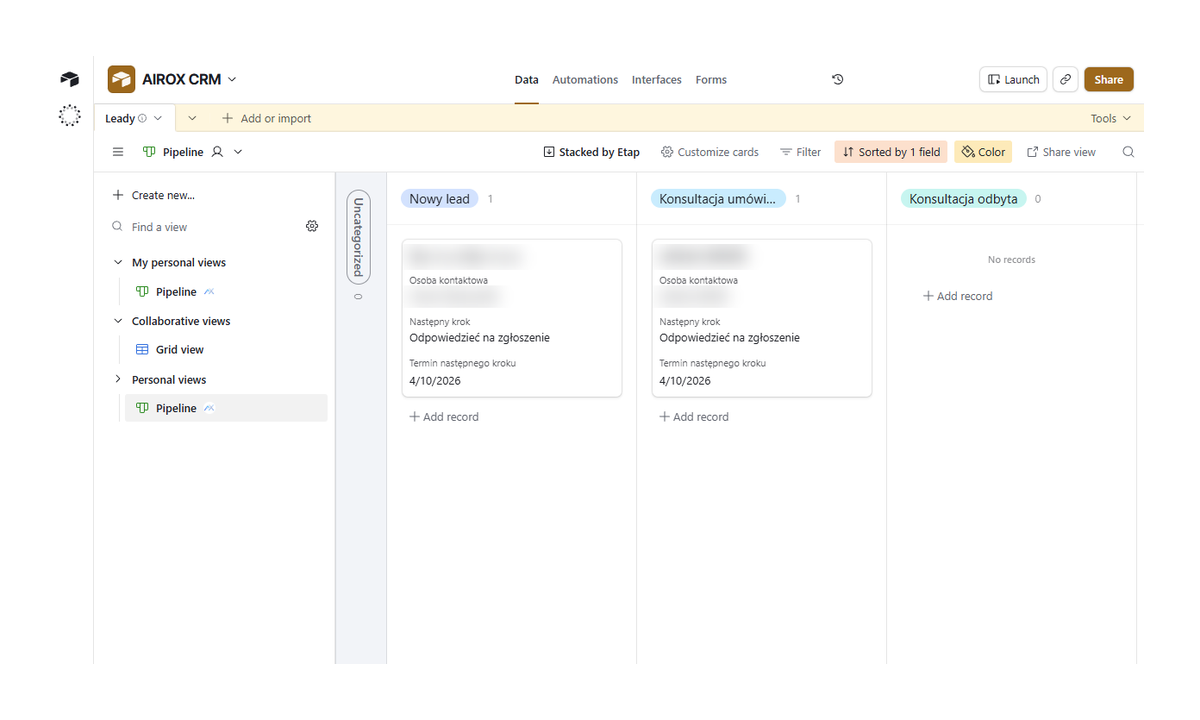Click the Konsultacja umówi... stack label
The width and height of the screenshot is (1200, 720).
point(718,199)
